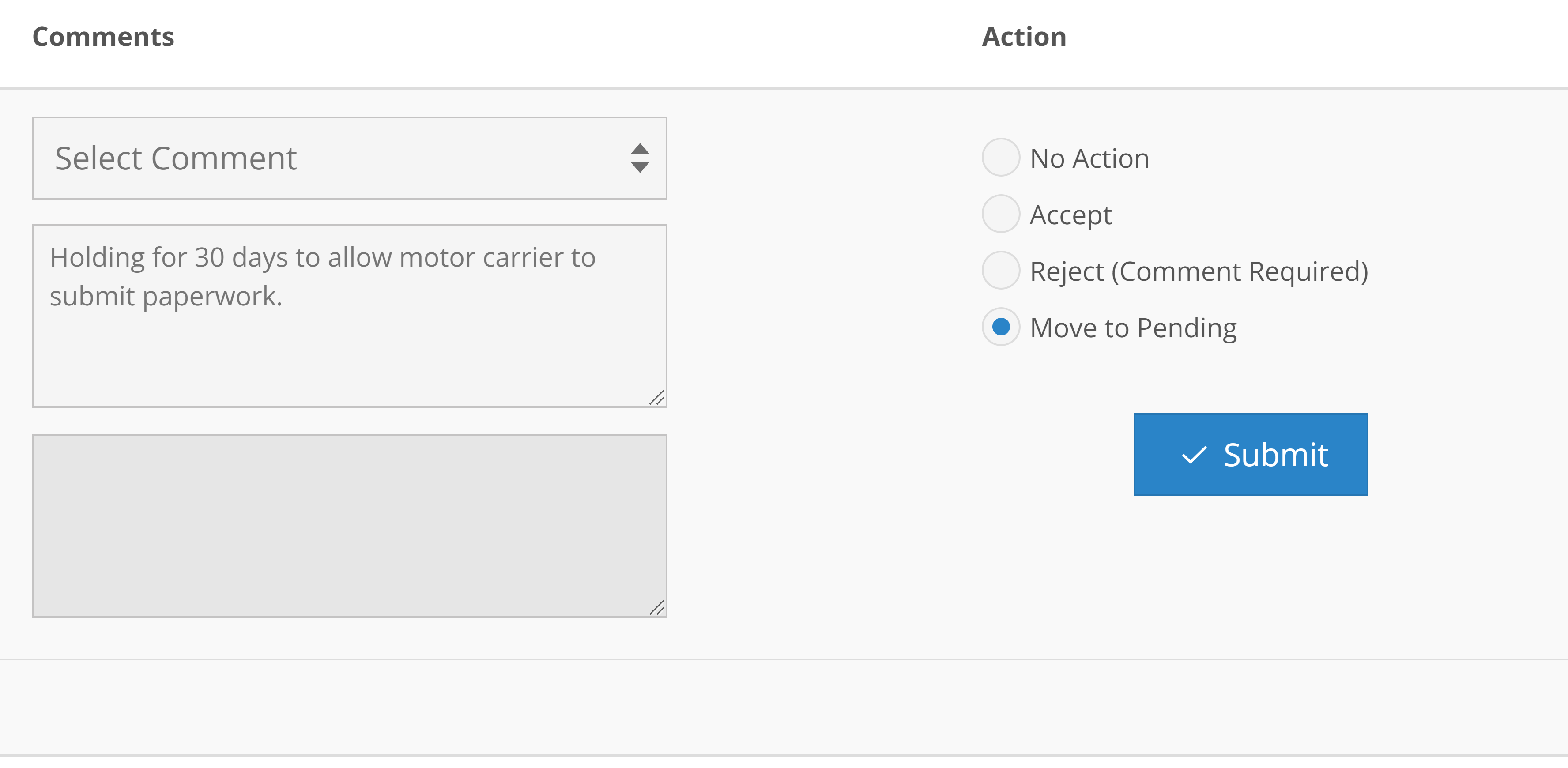Click the Submit button
The image size is (1568, 768).
pos(1250,455)
